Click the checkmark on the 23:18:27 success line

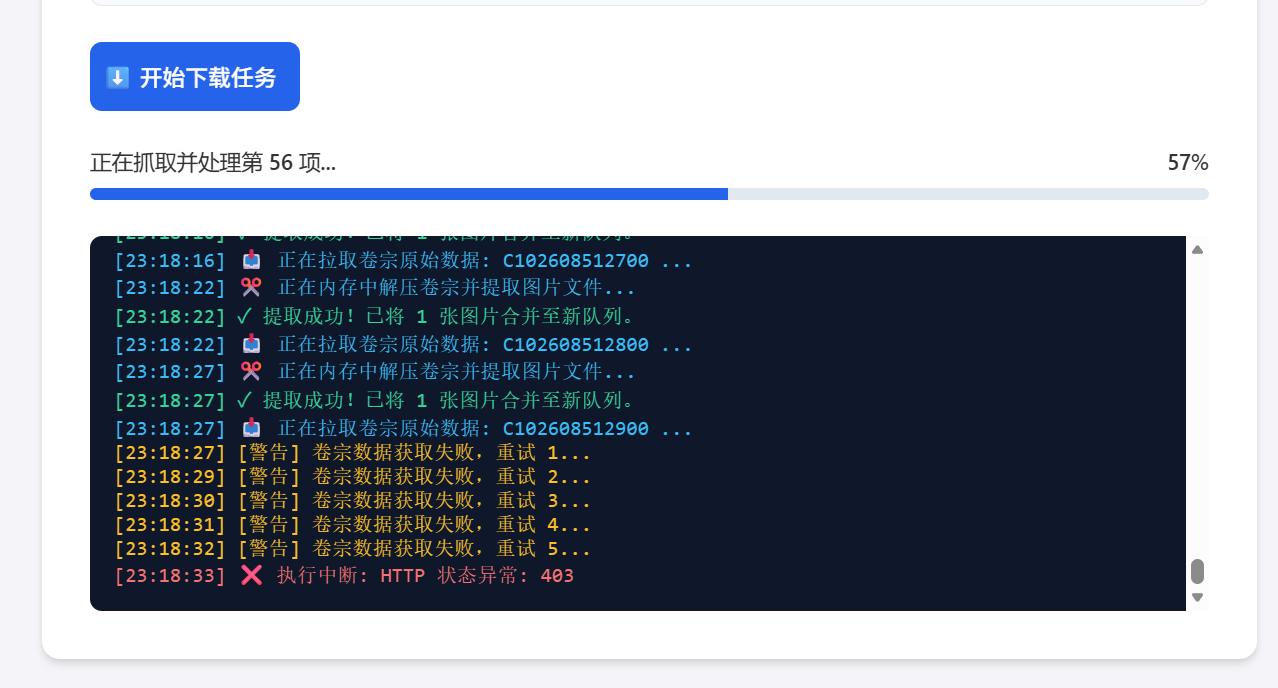244,400
